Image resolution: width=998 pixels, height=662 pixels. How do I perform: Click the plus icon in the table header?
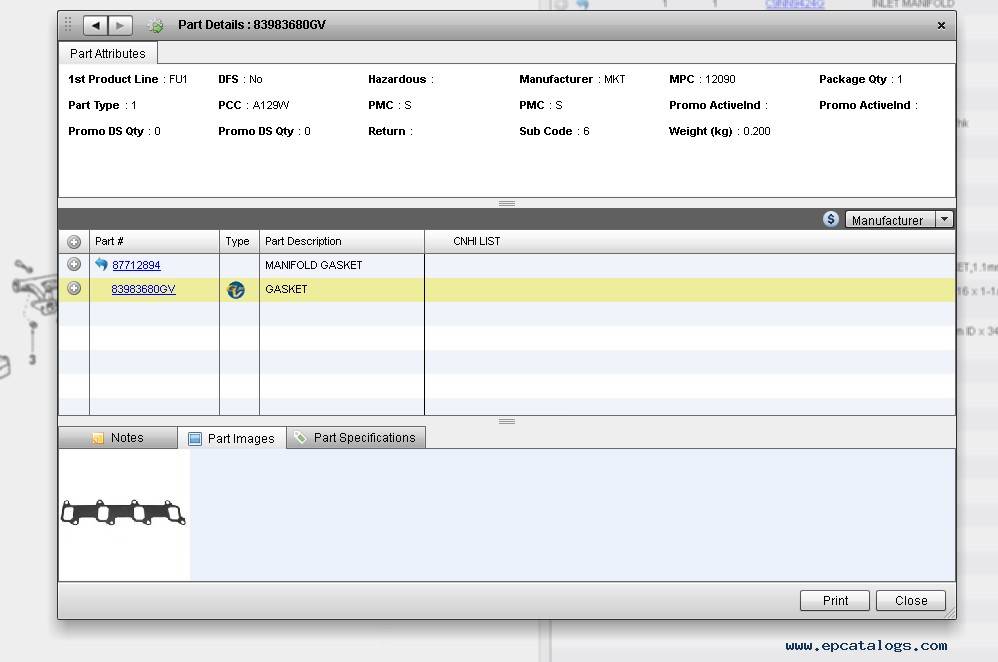tap(74, 241)
